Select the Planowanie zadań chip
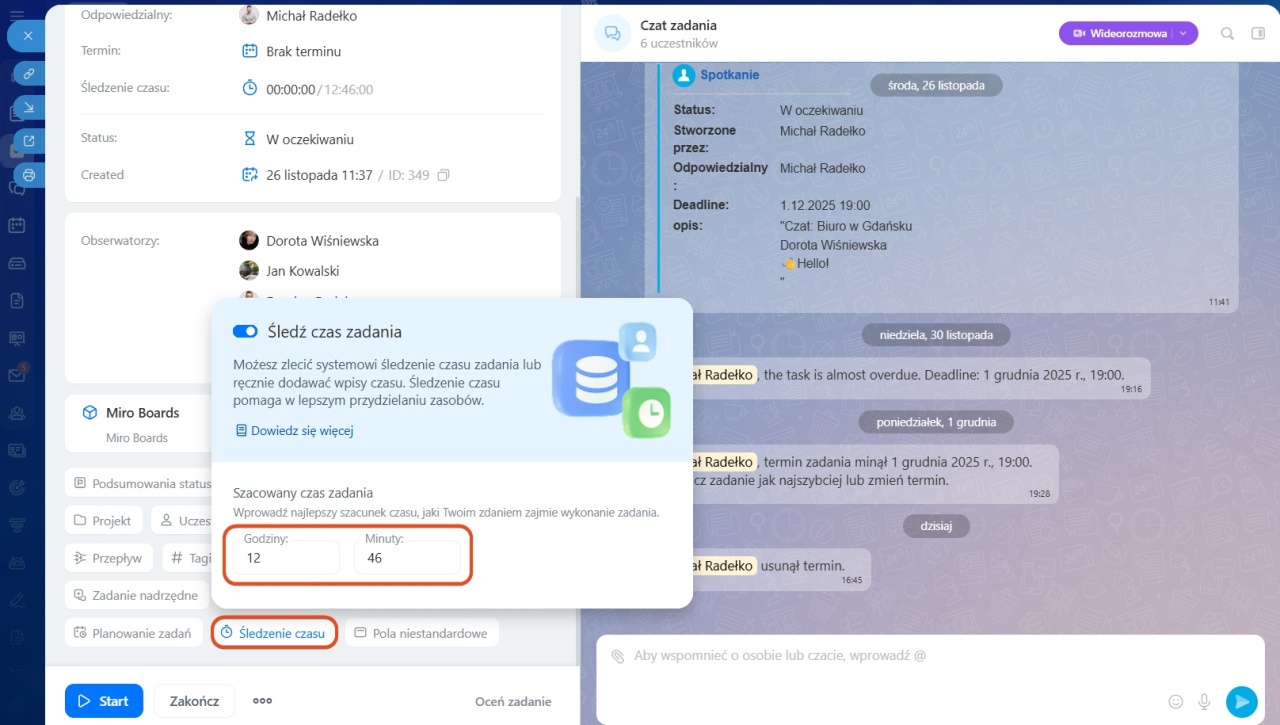The height and width of the screenshot is (725, 1280). [132, 633]
